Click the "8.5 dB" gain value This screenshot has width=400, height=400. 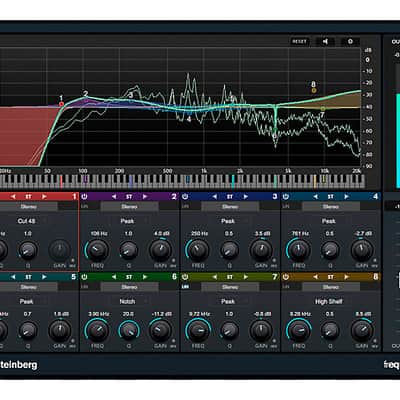pos(363,314)
